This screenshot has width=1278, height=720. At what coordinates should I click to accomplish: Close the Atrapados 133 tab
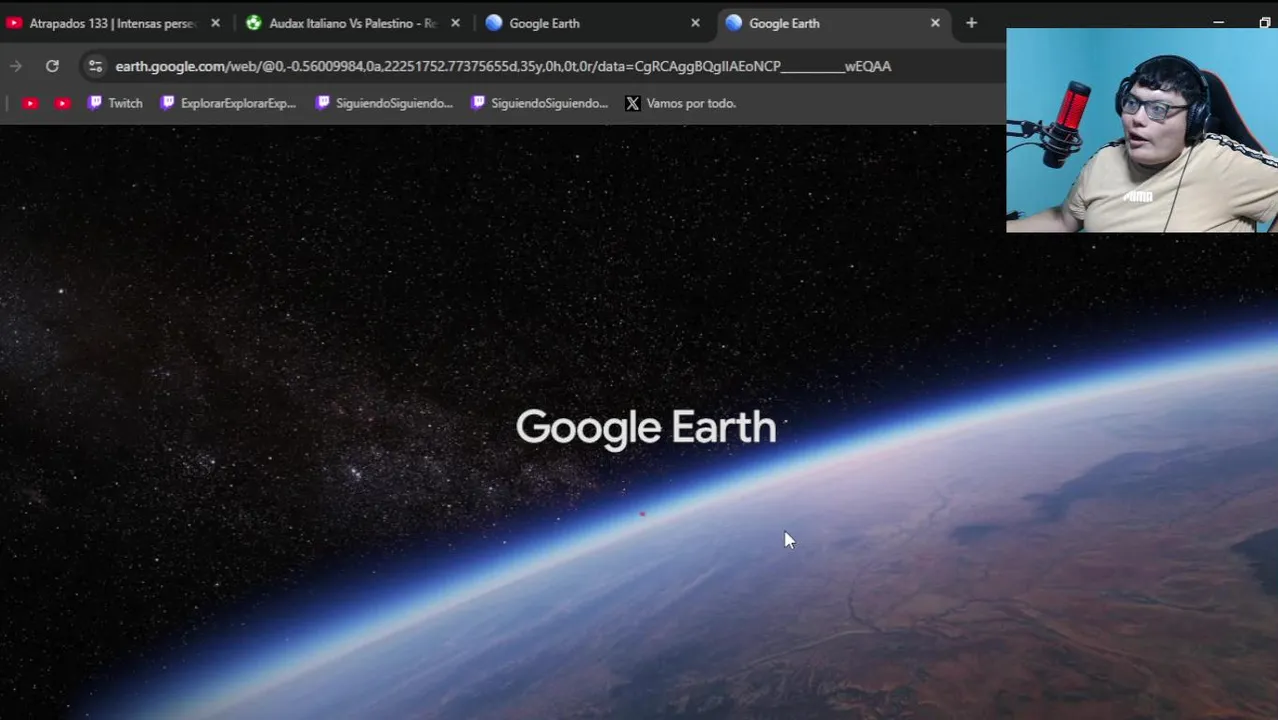point(215,23)
